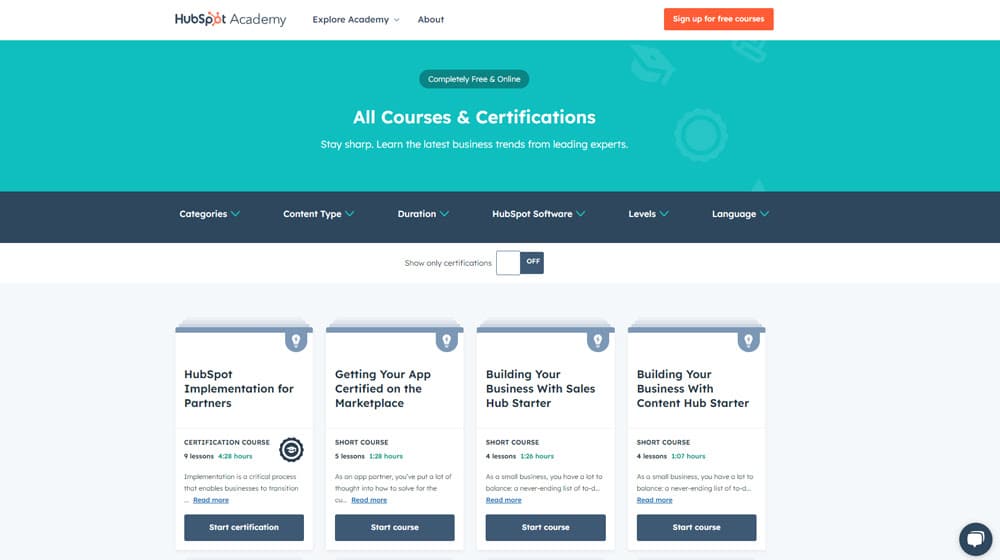1000x560 pixels.
Task: Toggle Show only certifications switch
Action: pos(520,262)
